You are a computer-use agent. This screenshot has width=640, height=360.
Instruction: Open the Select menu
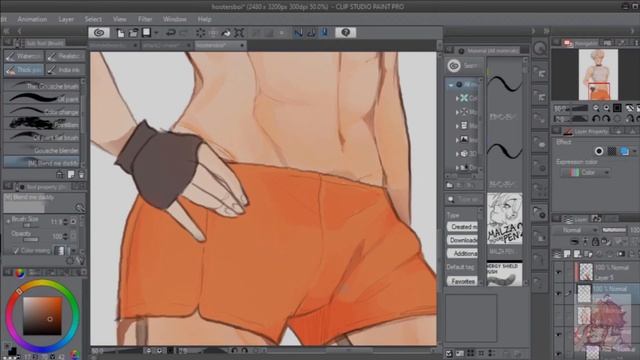point(93,19)
